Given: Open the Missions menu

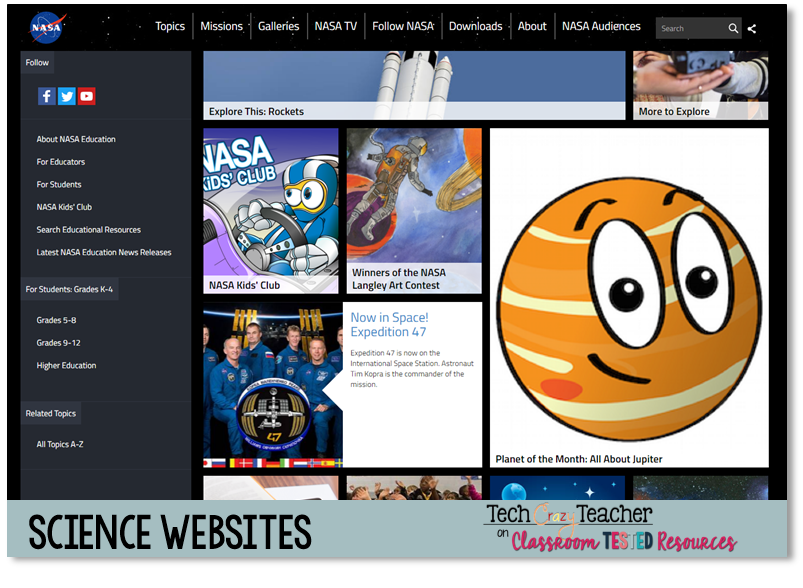Looking at the screenshot, I should [221, 26].
